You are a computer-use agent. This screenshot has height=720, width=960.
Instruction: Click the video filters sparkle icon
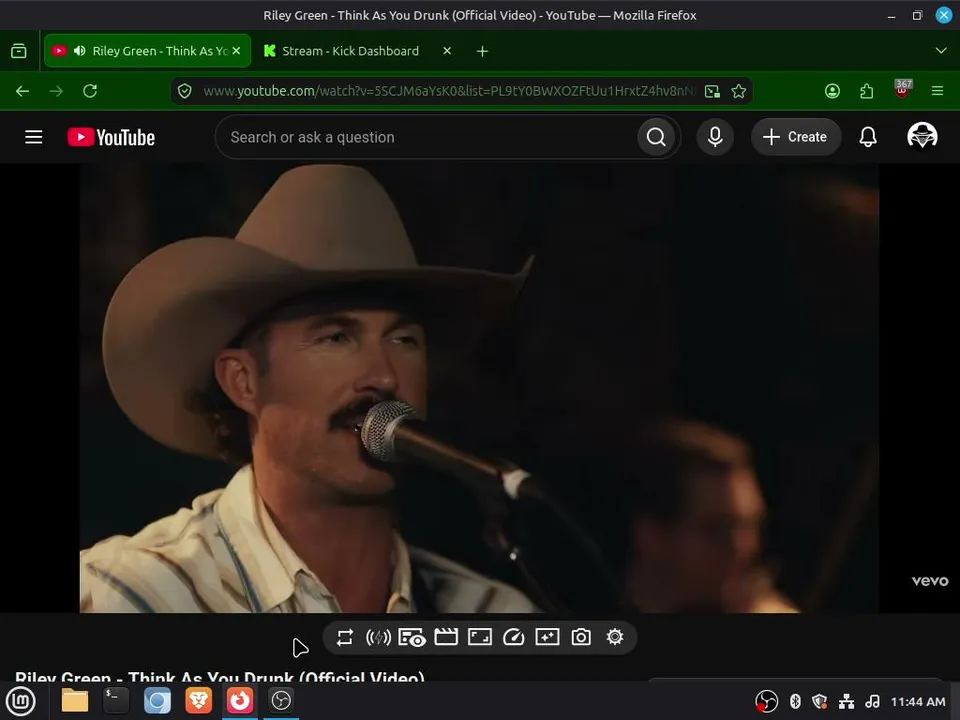point(547,637)
